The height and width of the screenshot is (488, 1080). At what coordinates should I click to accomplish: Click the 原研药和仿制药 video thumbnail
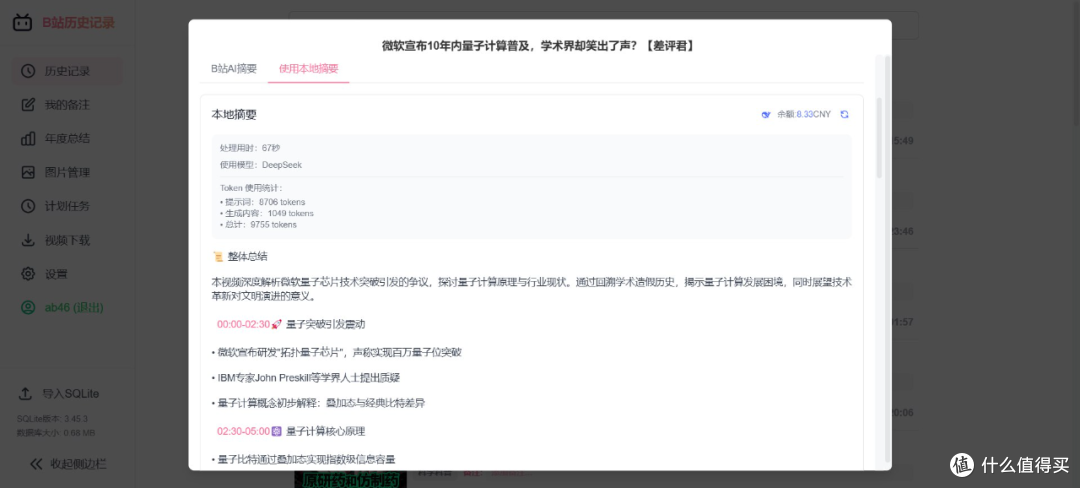(350, 479)
